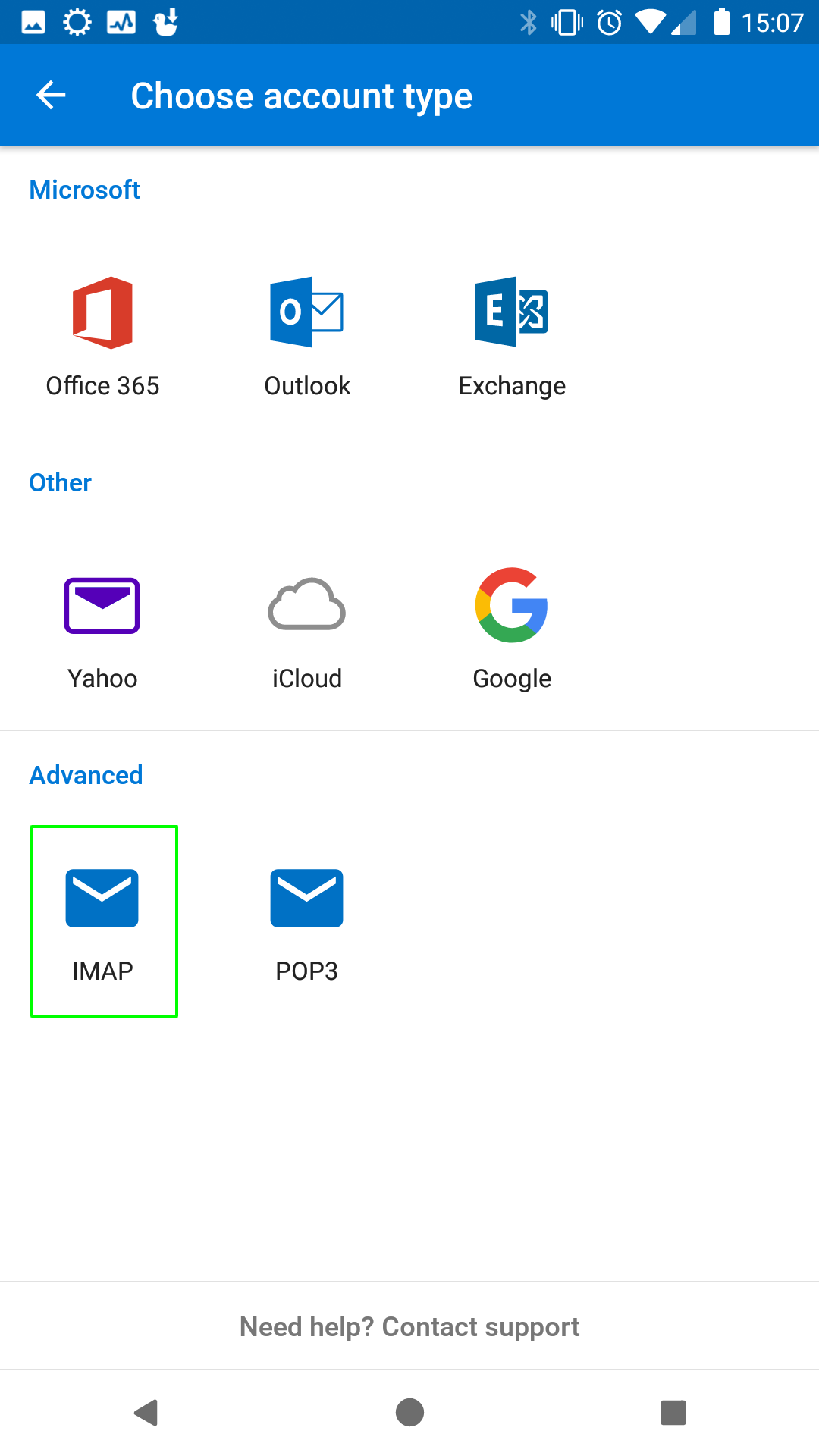Tap the back arrow in header
The width and height of the screenshot is (819, 1456).
pos(51,95)
